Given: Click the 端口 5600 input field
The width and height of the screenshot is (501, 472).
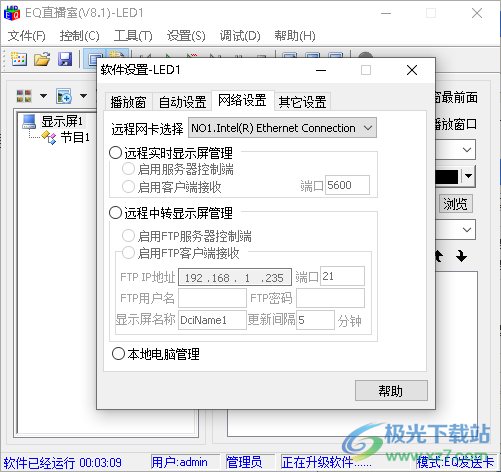Looking at the screenshot, I should coord(347,185).
